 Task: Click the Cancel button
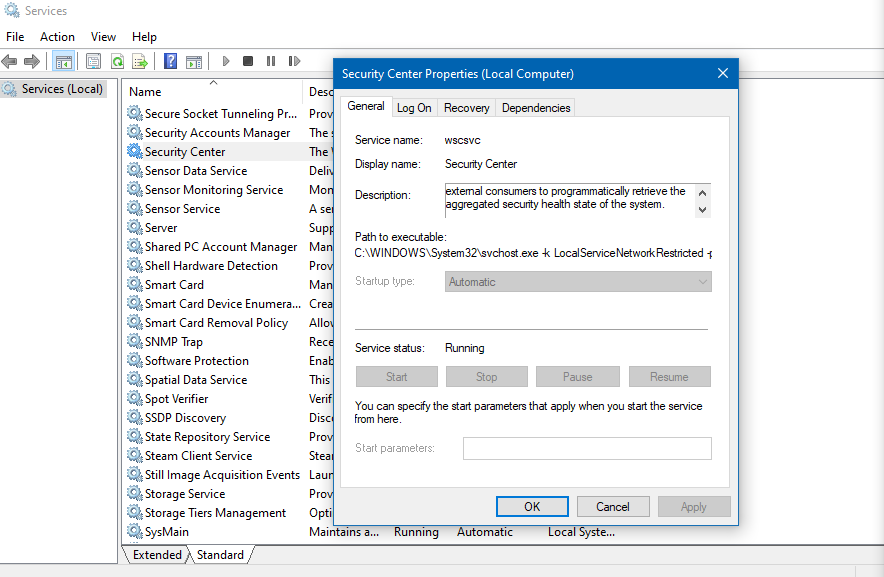pyautogui.click(x=613, y=506)
